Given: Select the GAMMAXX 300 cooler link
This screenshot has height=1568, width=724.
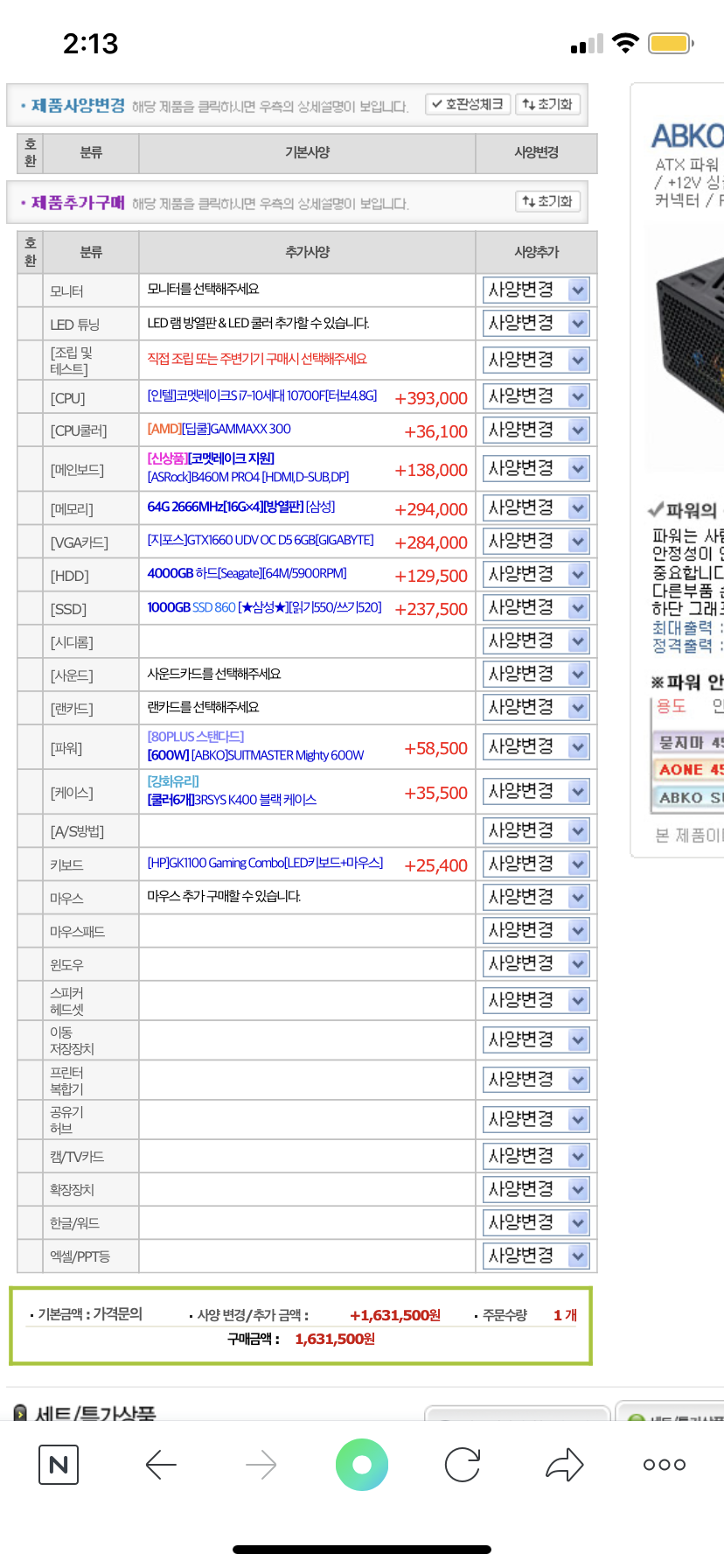Looking at the screenshot, I should pos(219,429).
